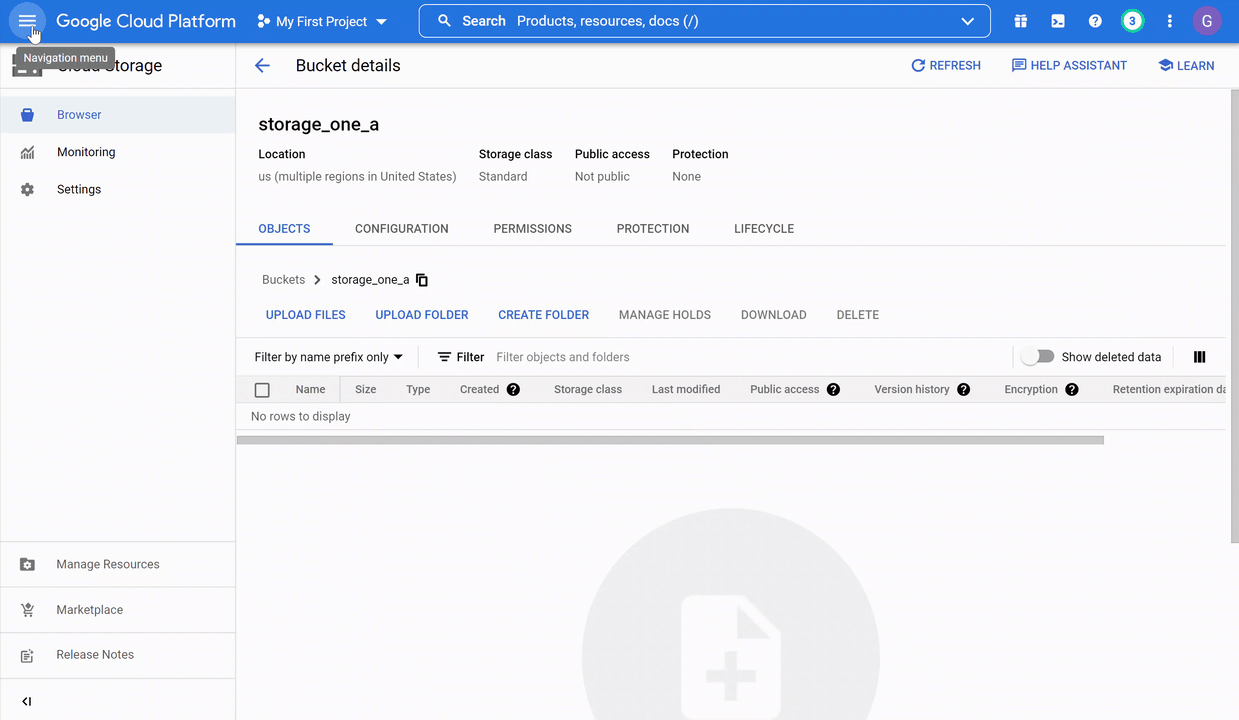Click the Download button
1239x720 pixels.
pyautogui.click(x=774, y=315)
